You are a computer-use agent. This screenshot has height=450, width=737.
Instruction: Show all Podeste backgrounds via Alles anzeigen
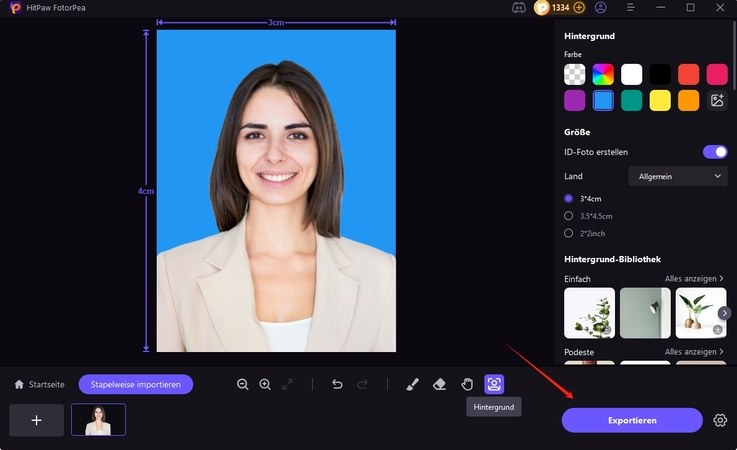694,352
